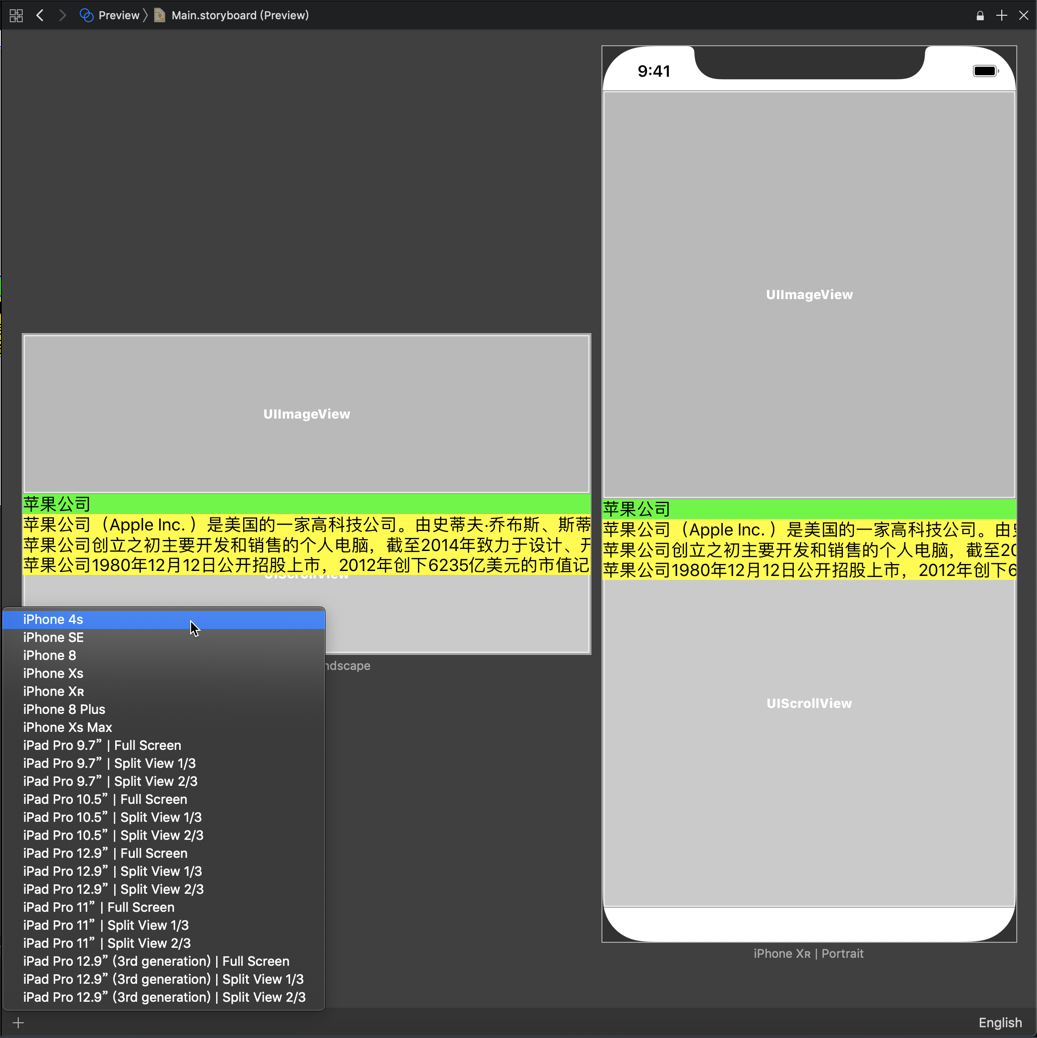
Task: Select green title label in portrait preview
Action: click(x=809, y=509)
